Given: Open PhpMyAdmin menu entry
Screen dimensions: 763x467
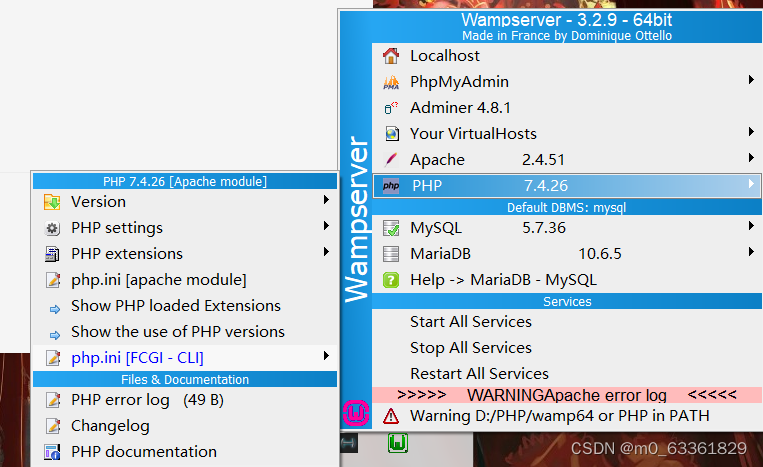Looking at the screenshot, I should (x=567, y=82).
